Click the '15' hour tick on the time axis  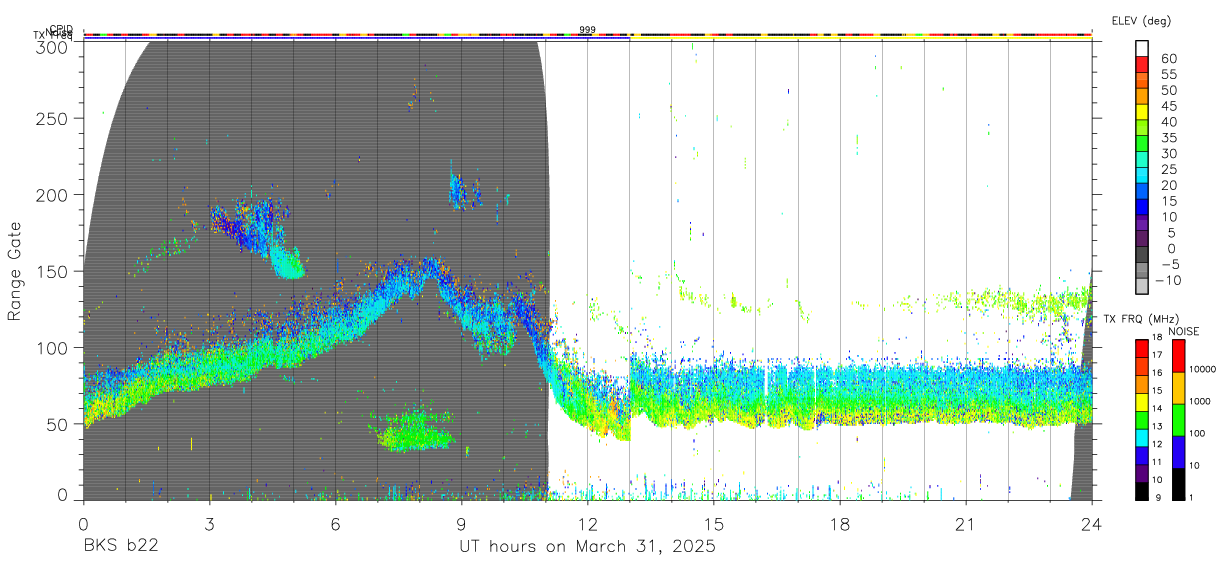(x=713, y=523)
